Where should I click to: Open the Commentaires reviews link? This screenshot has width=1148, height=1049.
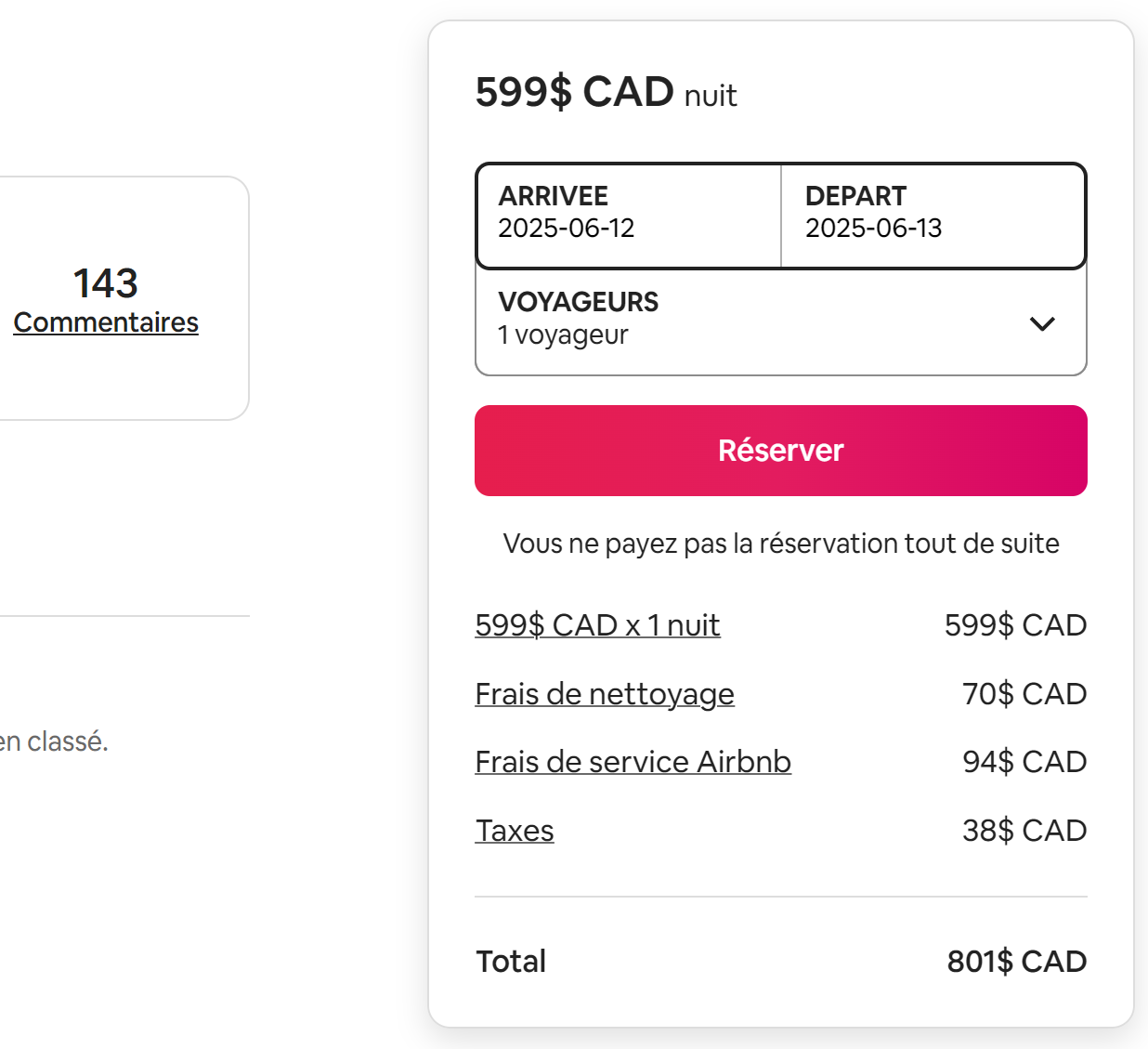(106, 322)
